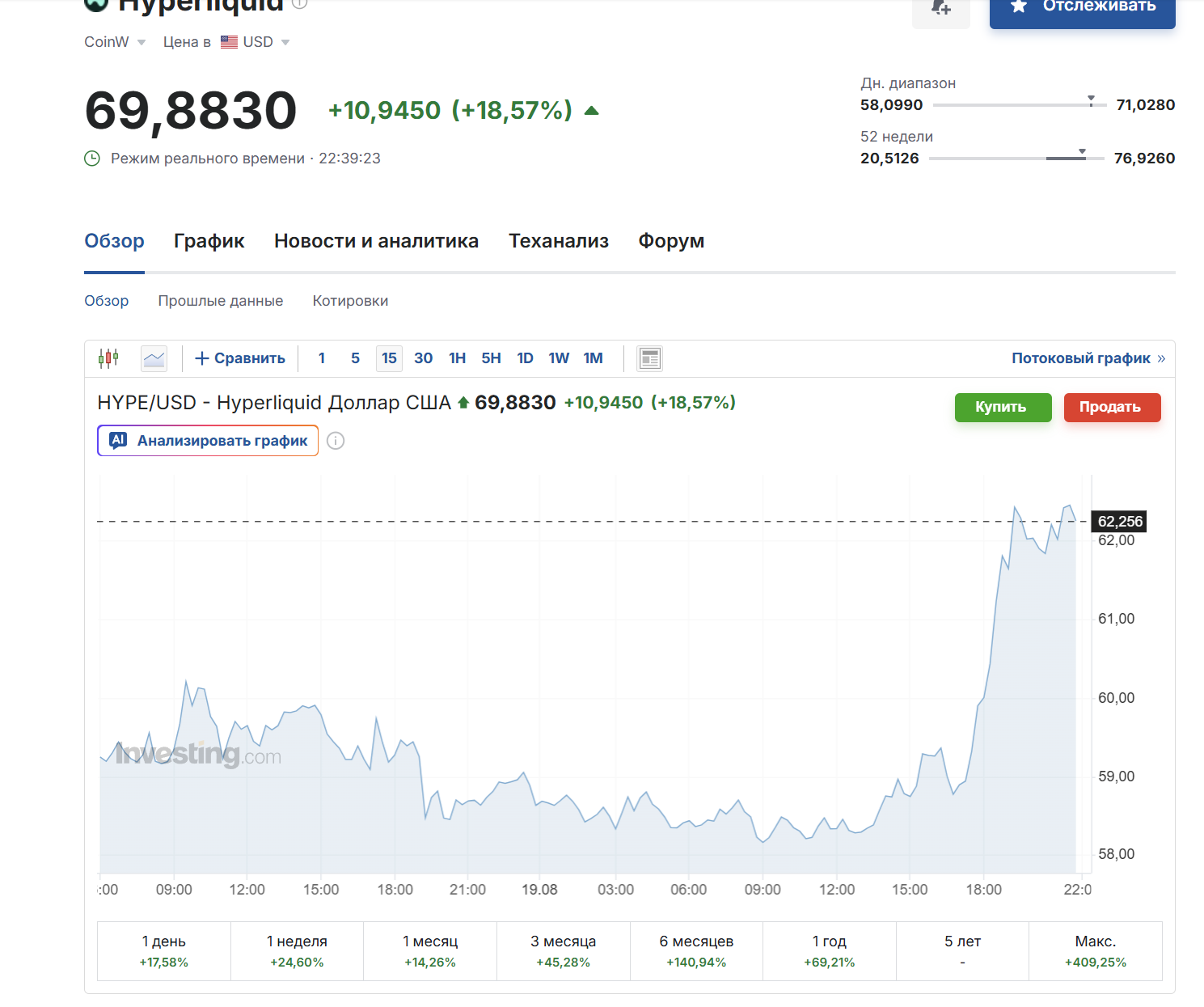1204x1007 pixels.
Task: Select the Макс. period
Action: tap(1096, 951)
